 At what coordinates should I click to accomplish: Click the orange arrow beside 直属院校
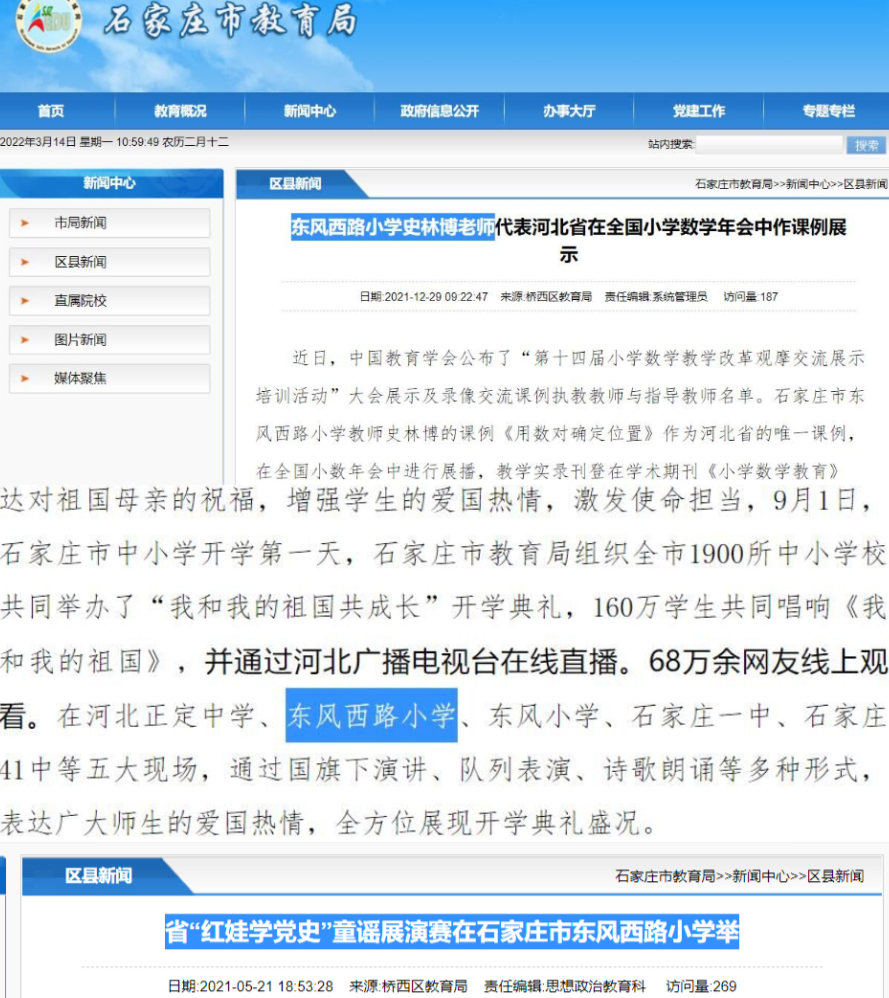(x=25, y=300)
